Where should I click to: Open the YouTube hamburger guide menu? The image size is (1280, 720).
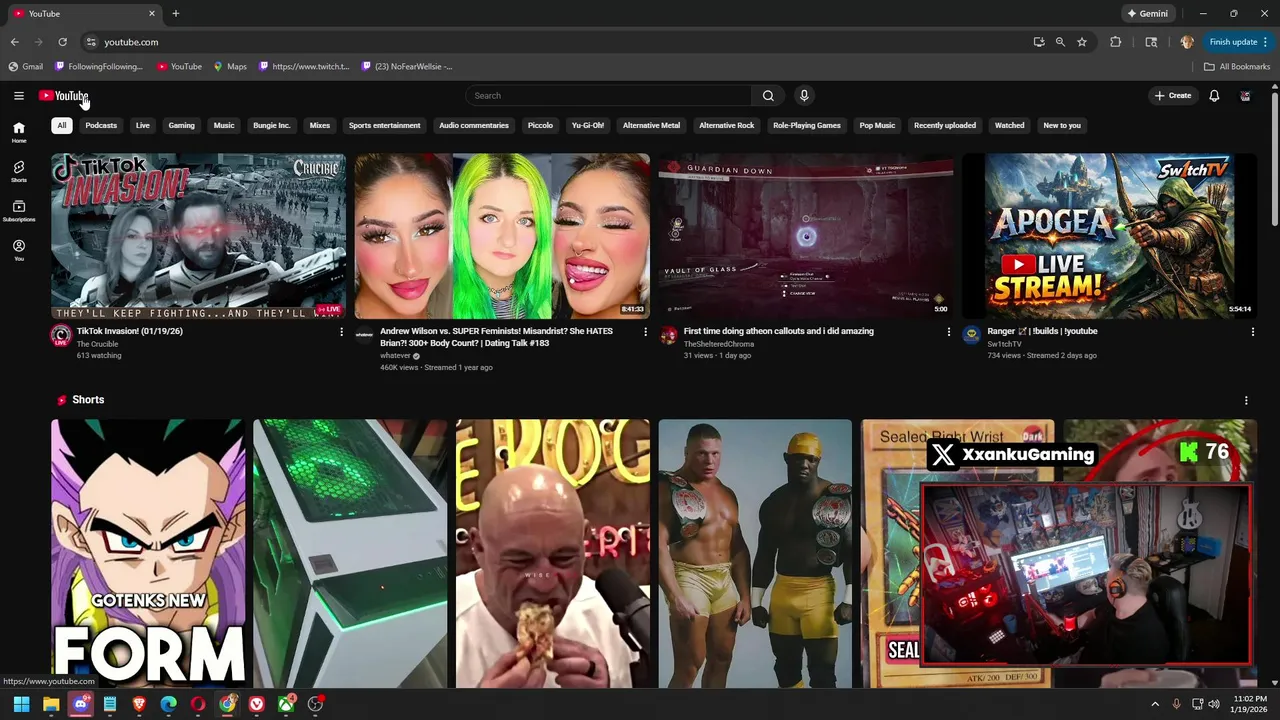tap(19, 96)
